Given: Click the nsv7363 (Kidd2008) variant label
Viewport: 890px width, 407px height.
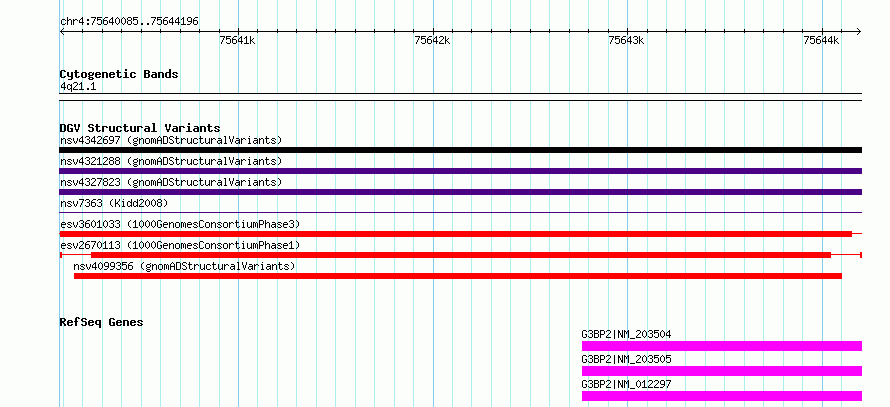Looking at the screenshot, I should (x=114, y=203).
